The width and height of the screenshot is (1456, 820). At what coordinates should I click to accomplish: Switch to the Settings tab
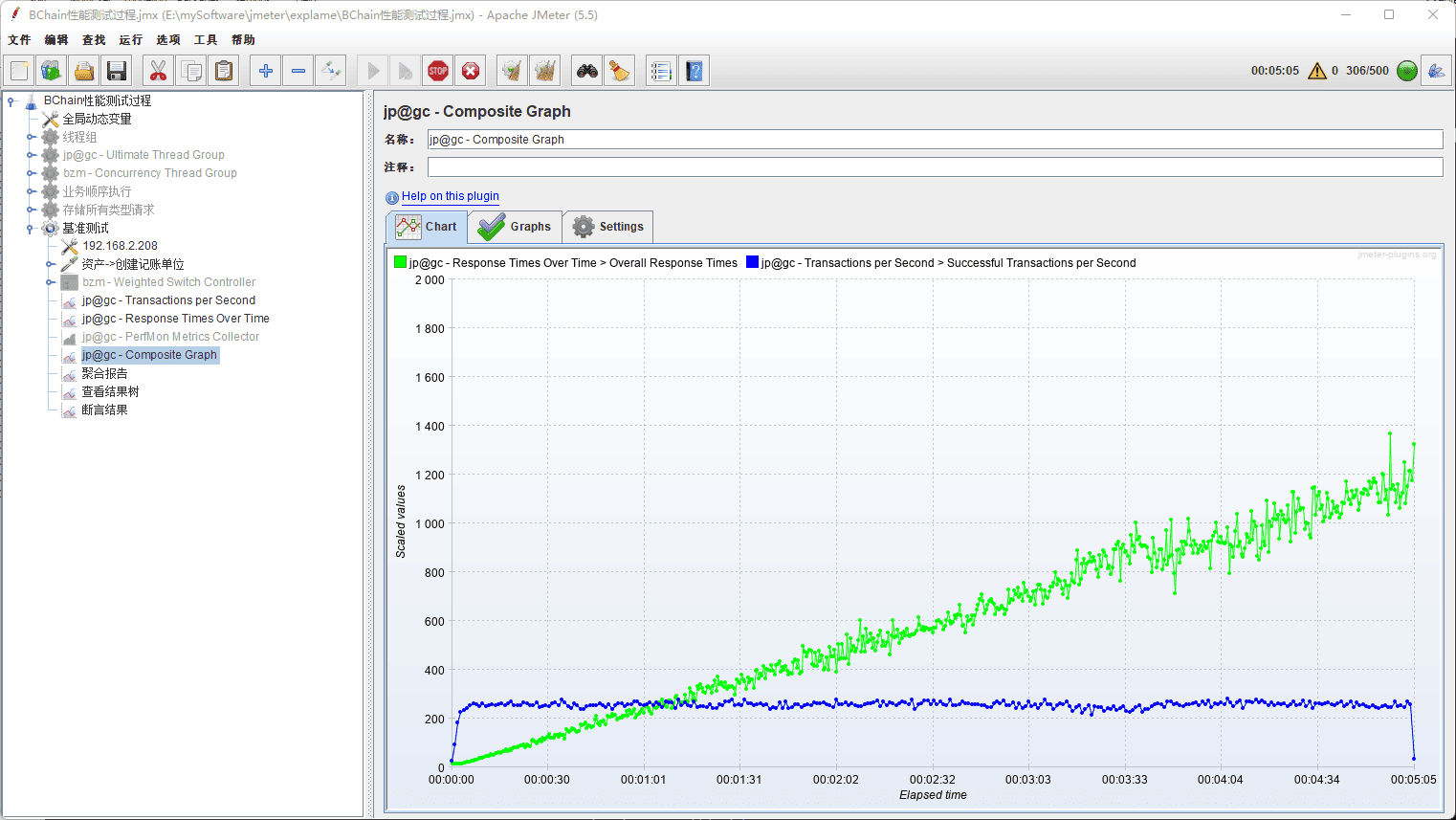click(x=608, y=227)
